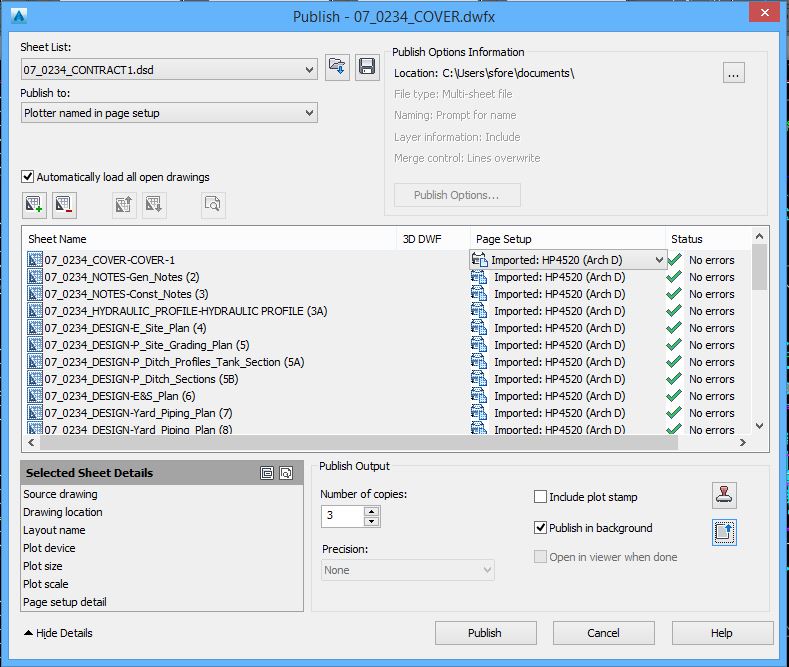Click the browse location ellipsis button

733,73
